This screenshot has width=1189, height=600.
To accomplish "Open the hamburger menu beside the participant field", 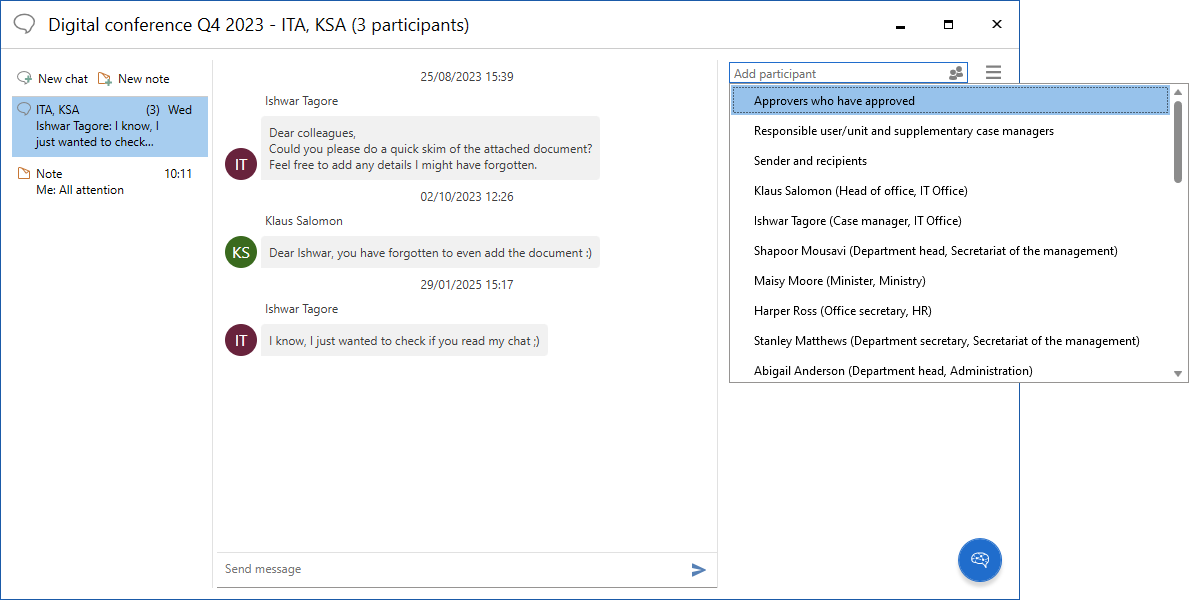I will (993, 73).
